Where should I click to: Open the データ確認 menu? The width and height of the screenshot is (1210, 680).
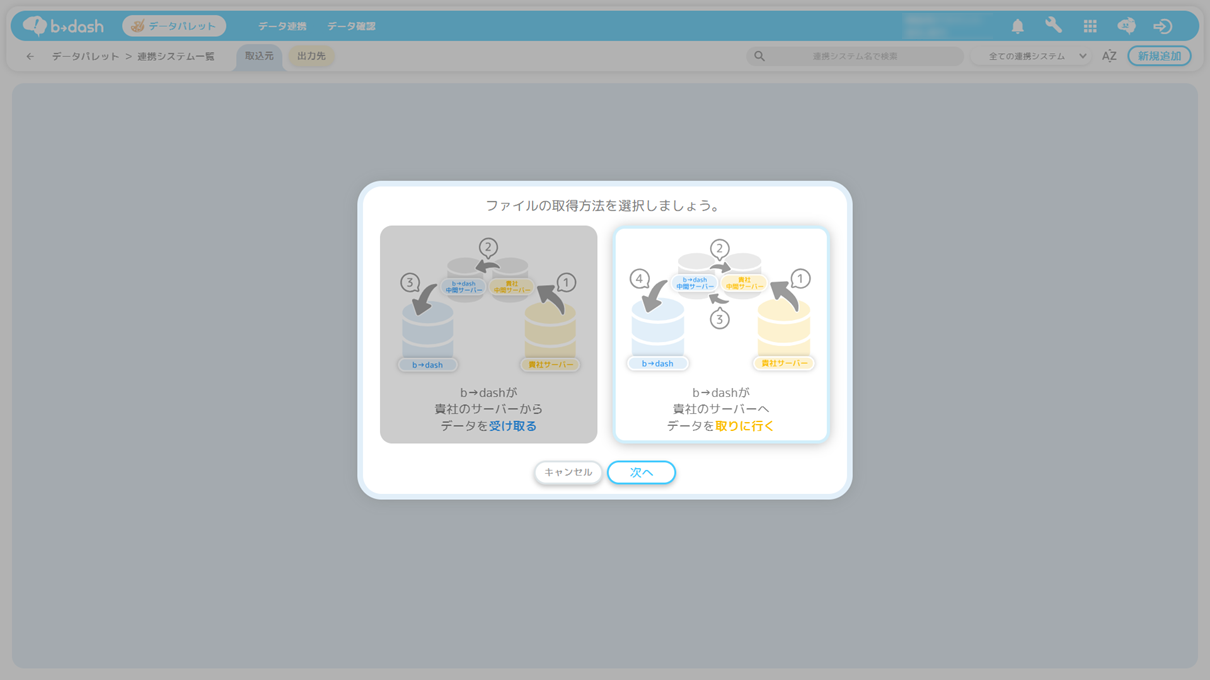tap(351, 27)
